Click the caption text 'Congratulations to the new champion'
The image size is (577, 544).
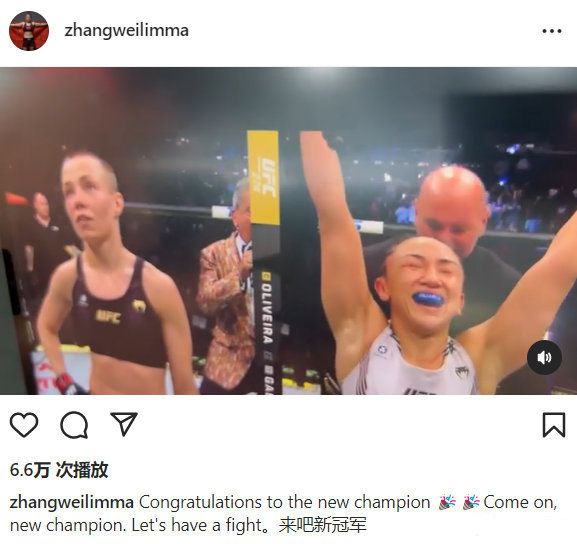click(x=284, y=502)
